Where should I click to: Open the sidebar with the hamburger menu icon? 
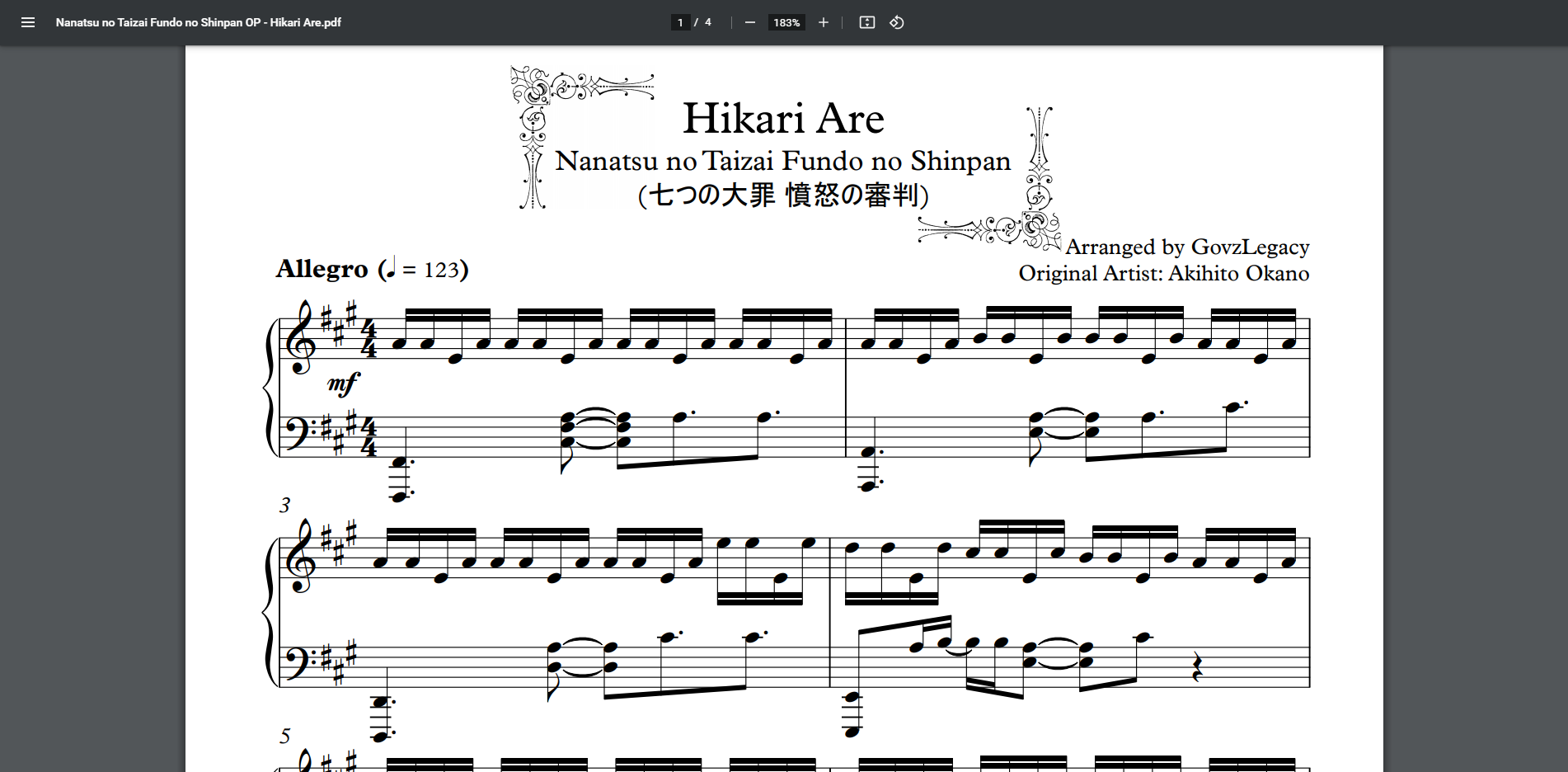pyautogui.click(x=28, y=22)
